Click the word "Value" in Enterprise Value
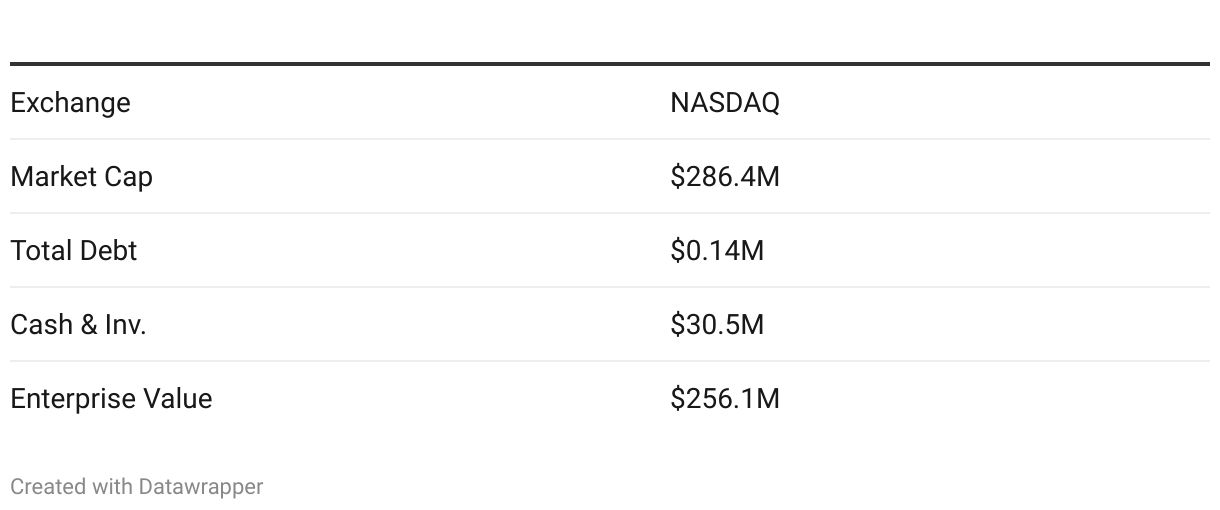The height and width of the screenshot is (510, 1220). point(178,399)
